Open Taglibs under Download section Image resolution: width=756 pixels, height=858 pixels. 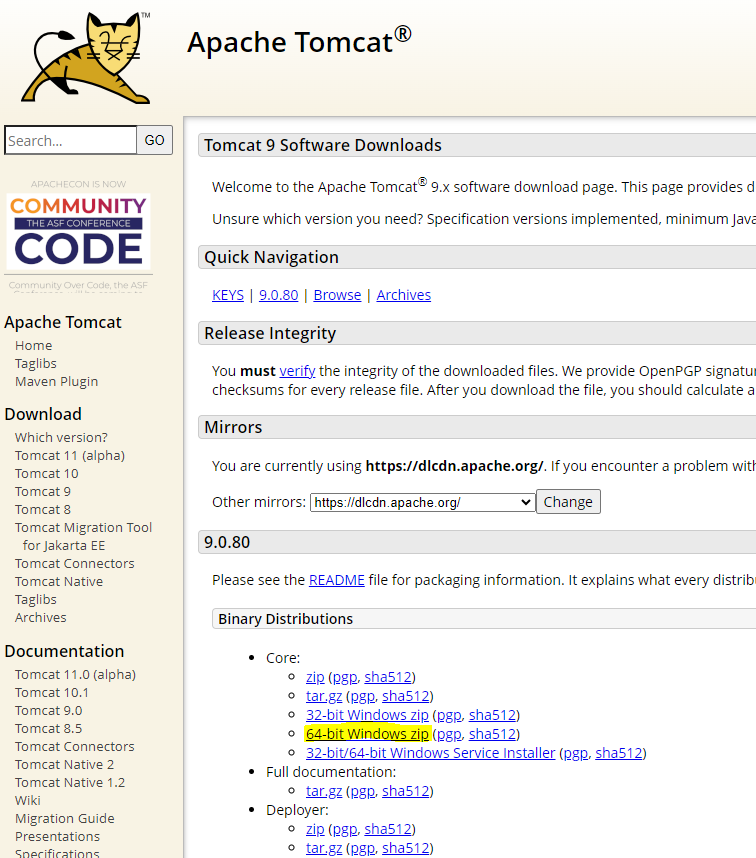pos(36,600)
